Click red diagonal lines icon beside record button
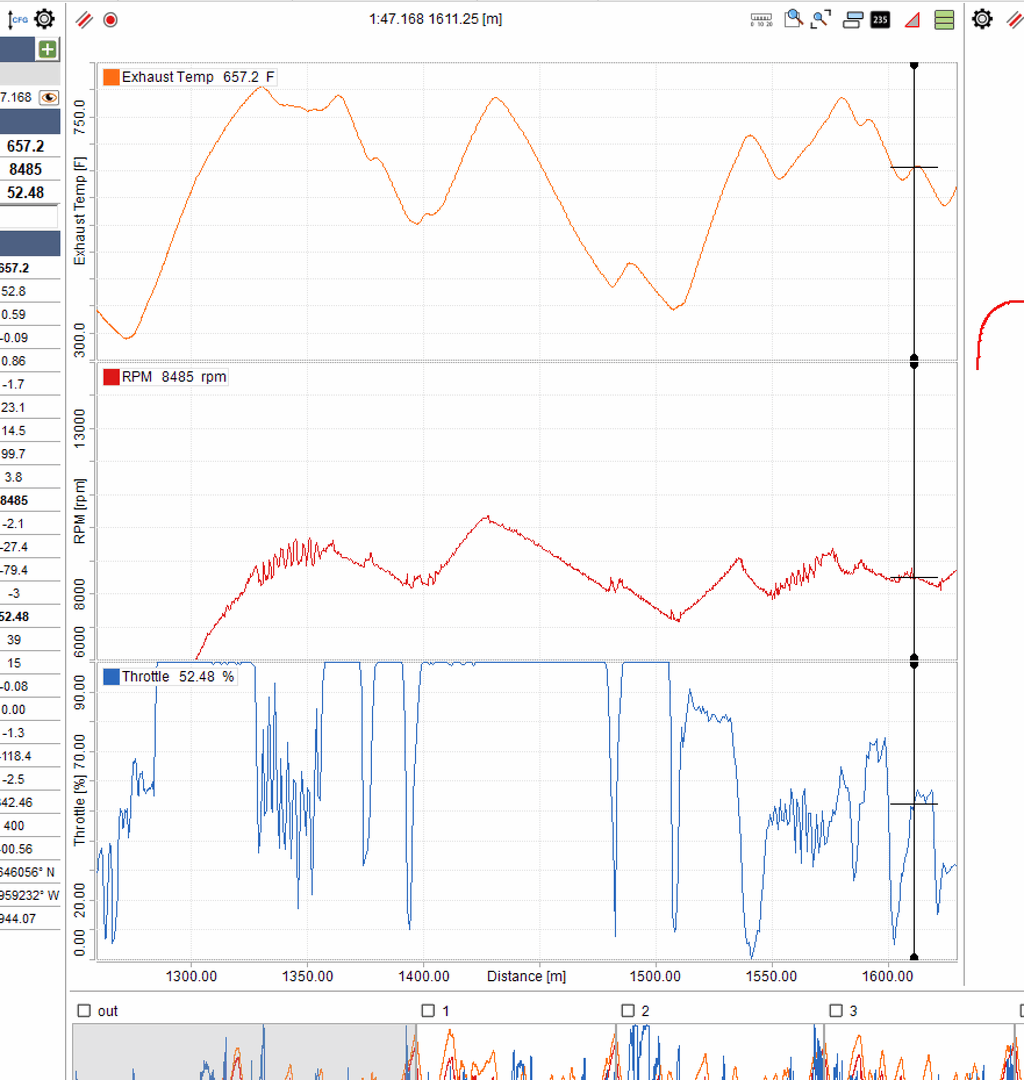Image resolution: width=1024 pixels, height=1080 pixels. tap(85, 19)
